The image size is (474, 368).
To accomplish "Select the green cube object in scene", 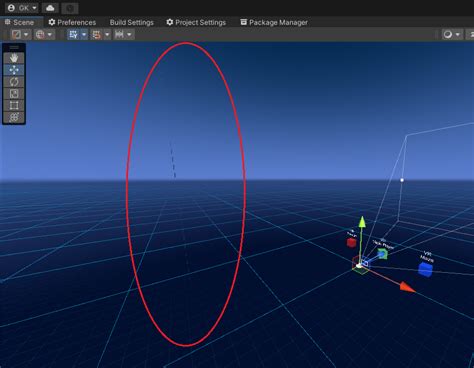I will [x=382, y=254].
